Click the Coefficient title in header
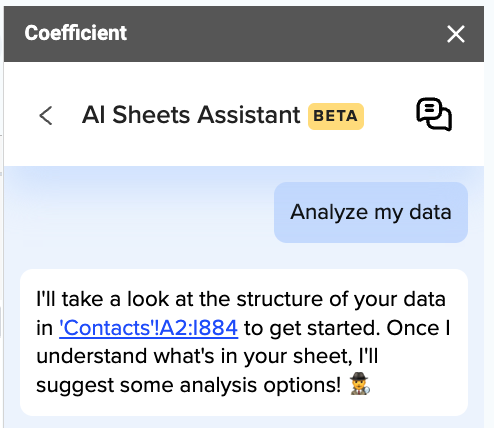 76,33
